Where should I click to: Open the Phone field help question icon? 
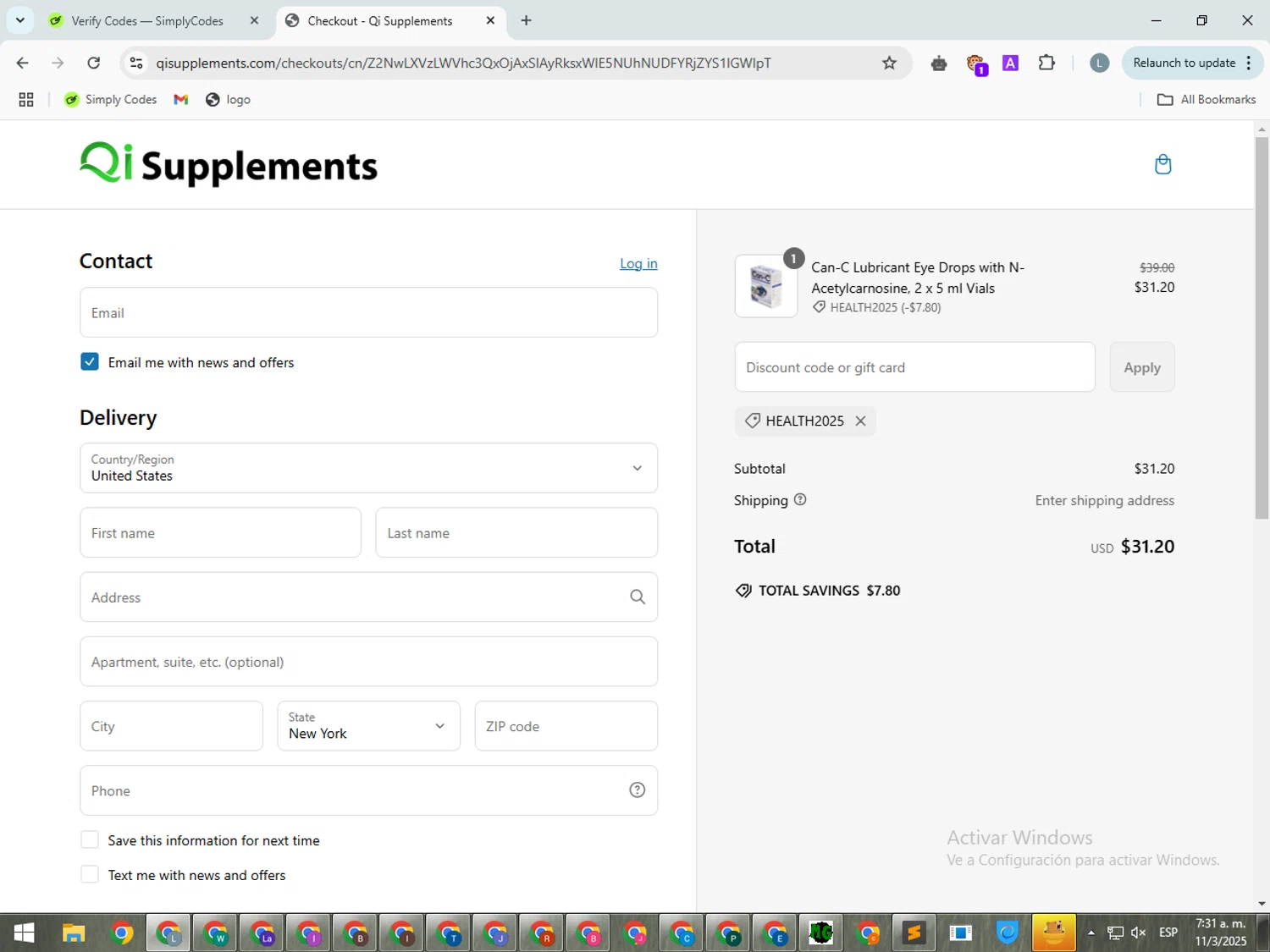pyautogui.click(x=638, y=790)
